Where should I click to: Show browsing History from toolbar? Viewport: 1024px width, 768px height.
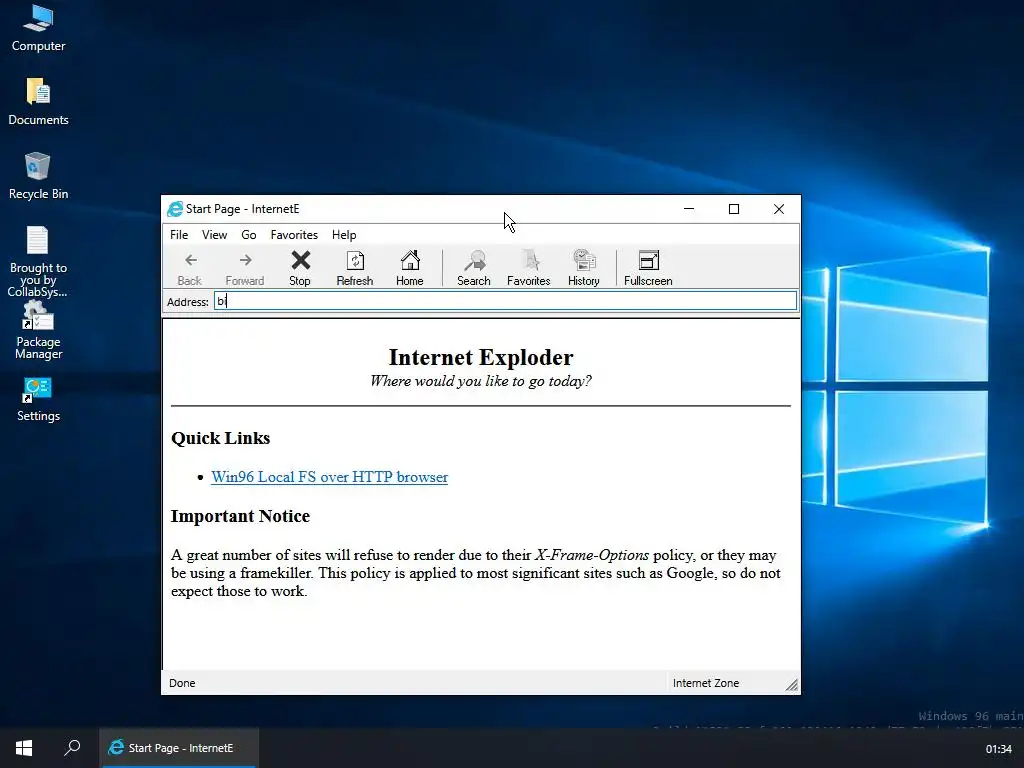coord(583,268)
